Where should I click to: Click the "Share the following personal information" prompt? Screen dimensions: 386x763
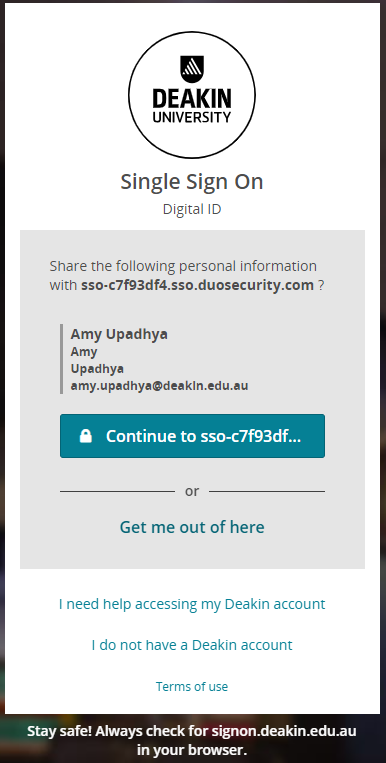(183, 266)
